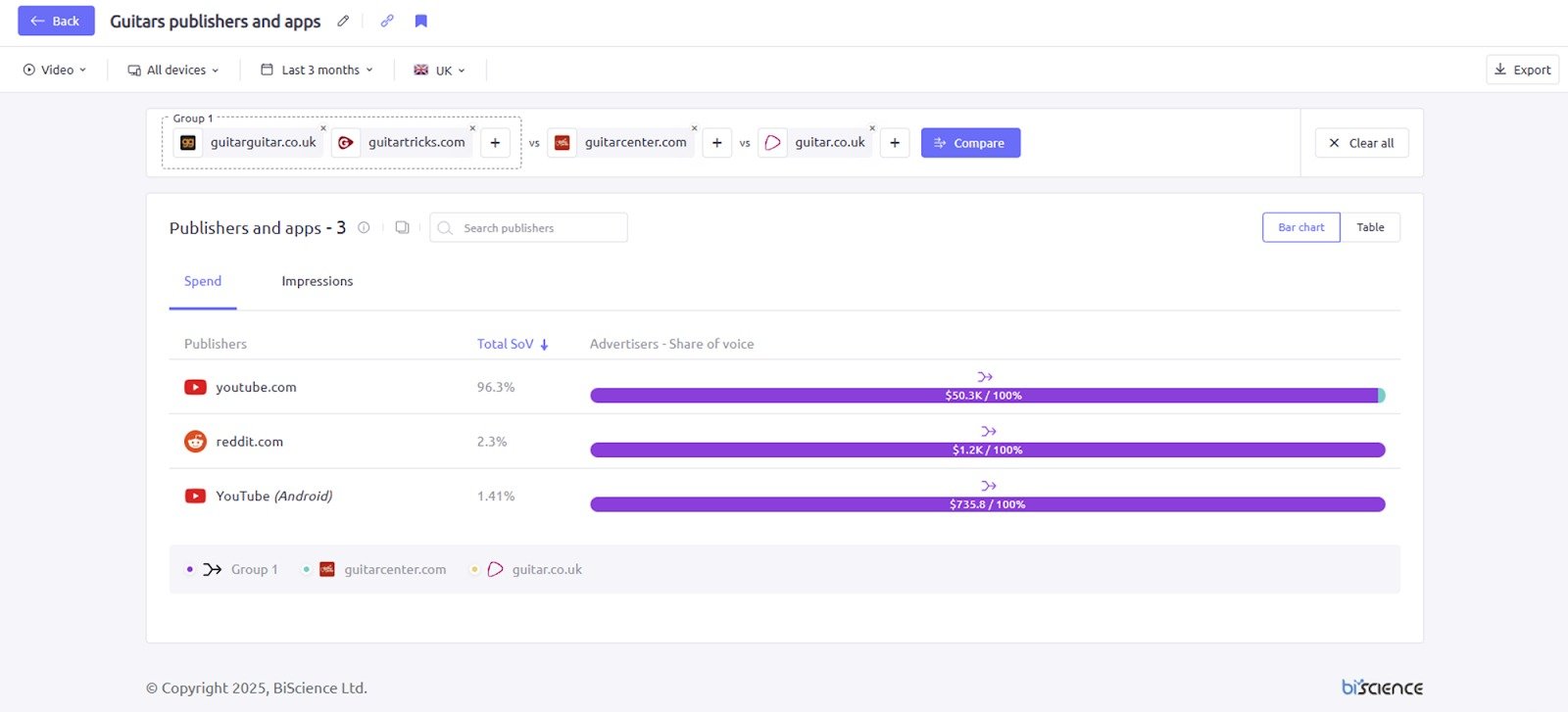Viewport: 1568px width, 712px height.
Task: Select Bar chart view
Action: (x=1300, y=227)
